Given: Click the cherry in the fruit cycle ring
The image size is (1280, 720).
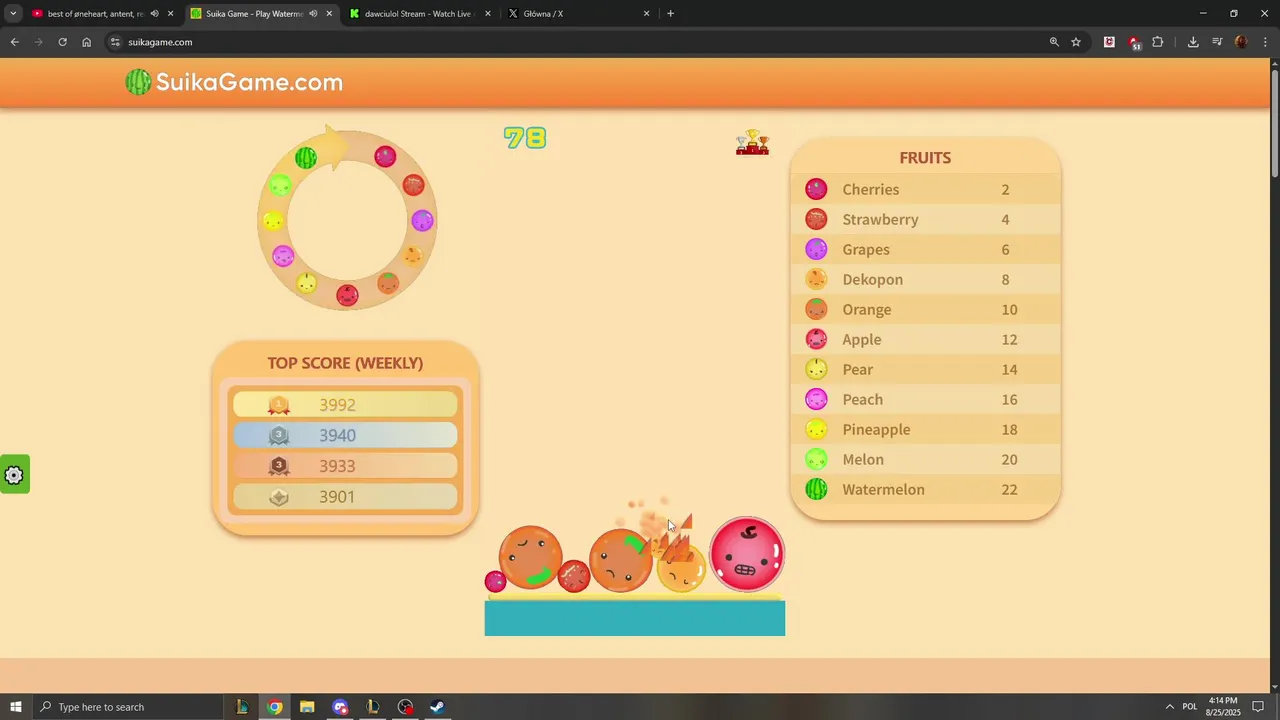Looking at the screenshot, I should 385,156.
